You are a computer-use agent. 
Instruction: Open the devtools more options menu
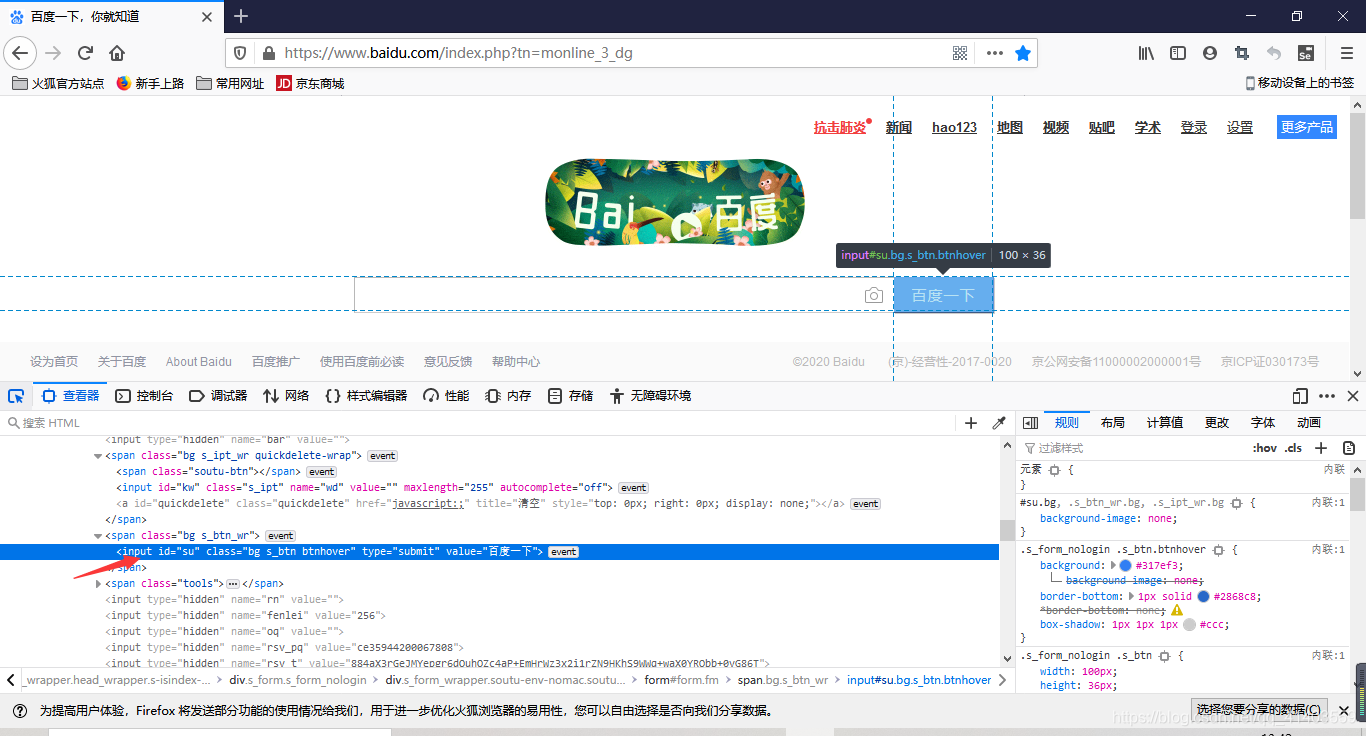1327,396
